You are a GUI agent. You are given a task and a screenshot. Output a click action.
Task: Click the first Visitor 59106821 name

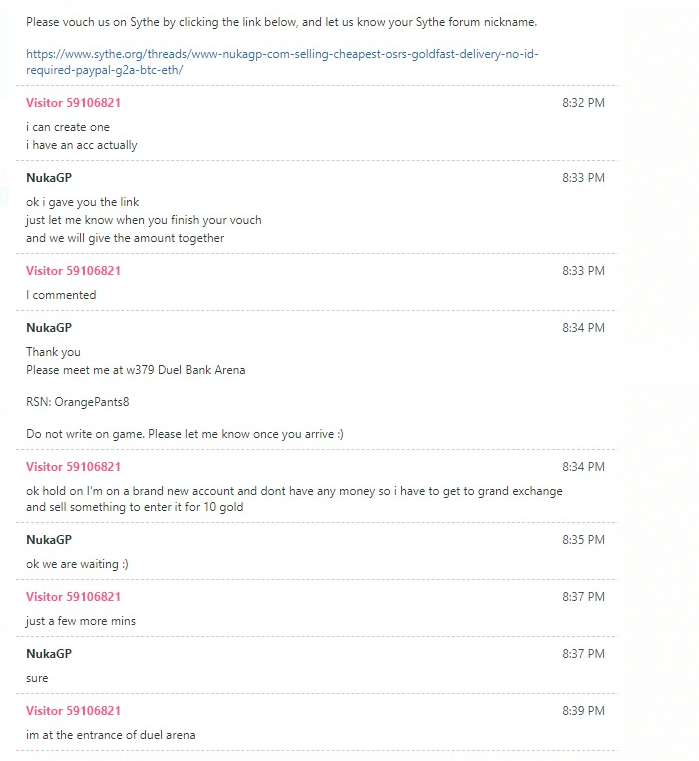pos(73,102)
